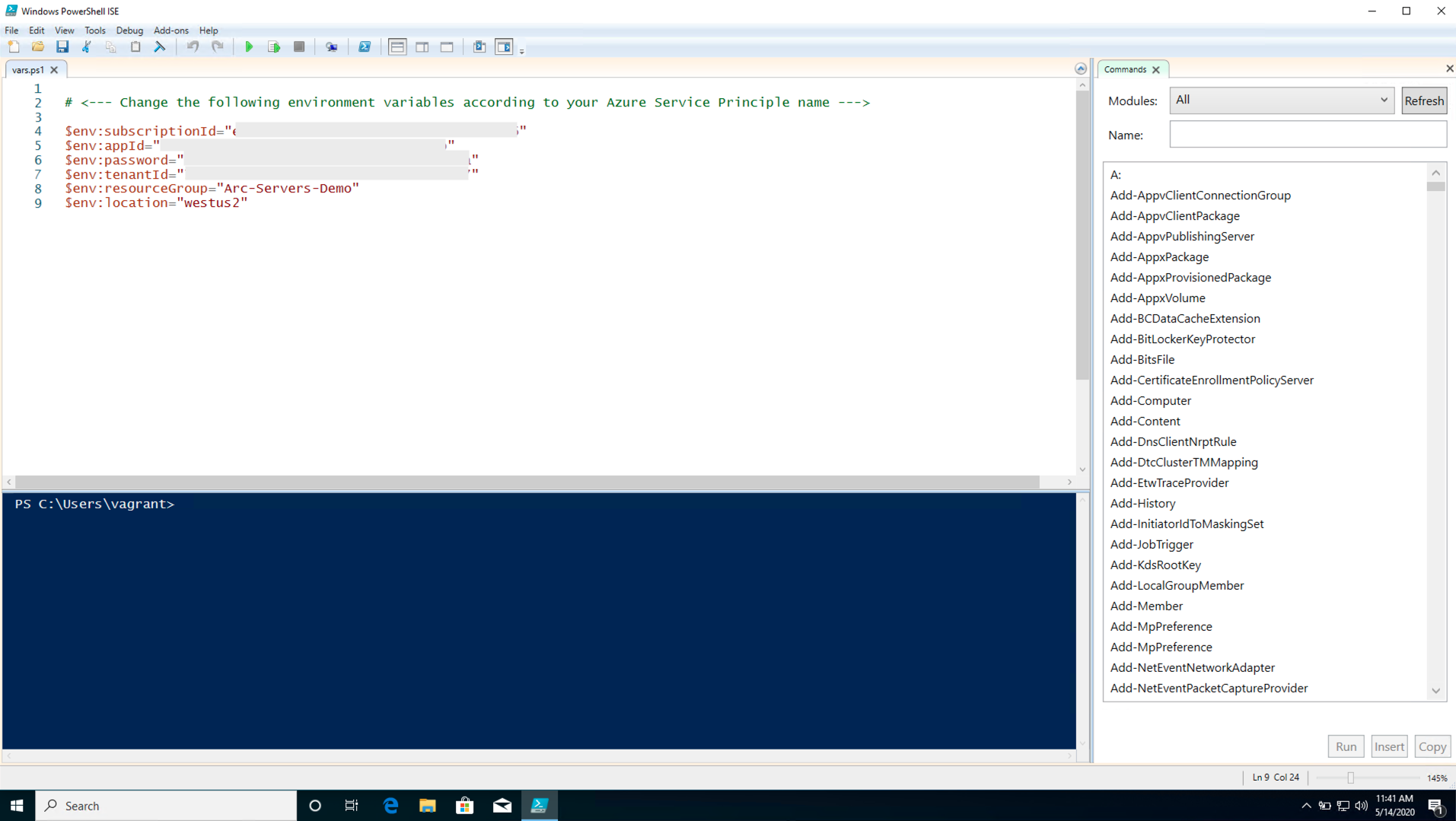The width and height of the screenshot is (1456, 821).
Task: Open toolbar overflow options arrow
Action: point(522,51)
